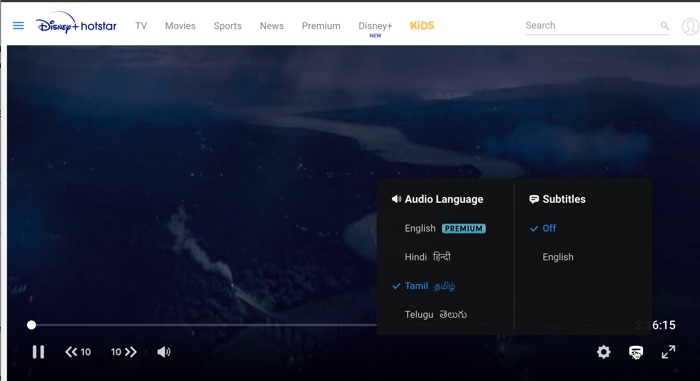700x381 pixels.
Task: Mute the player volume
Action: [x=164, y=352]
